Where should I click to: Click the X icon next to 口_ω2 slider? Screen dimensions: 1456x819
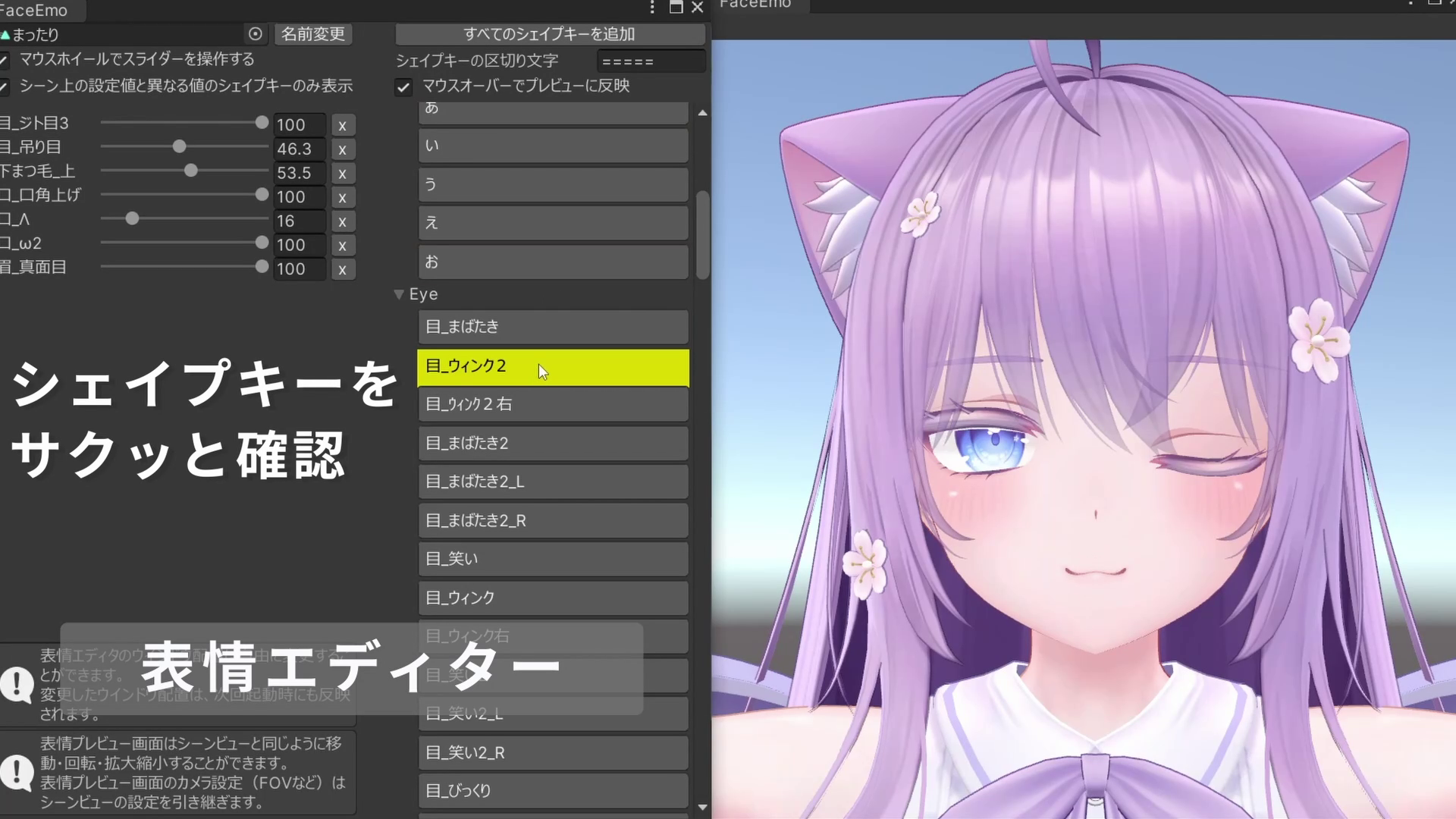click(343, 245)
